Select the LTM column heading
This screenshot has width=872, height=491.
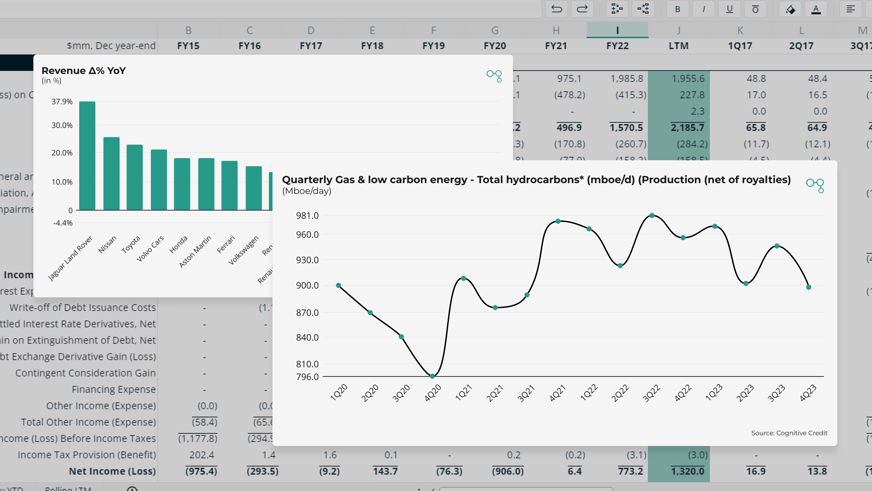pyautogui.click(x=678, y=46)
